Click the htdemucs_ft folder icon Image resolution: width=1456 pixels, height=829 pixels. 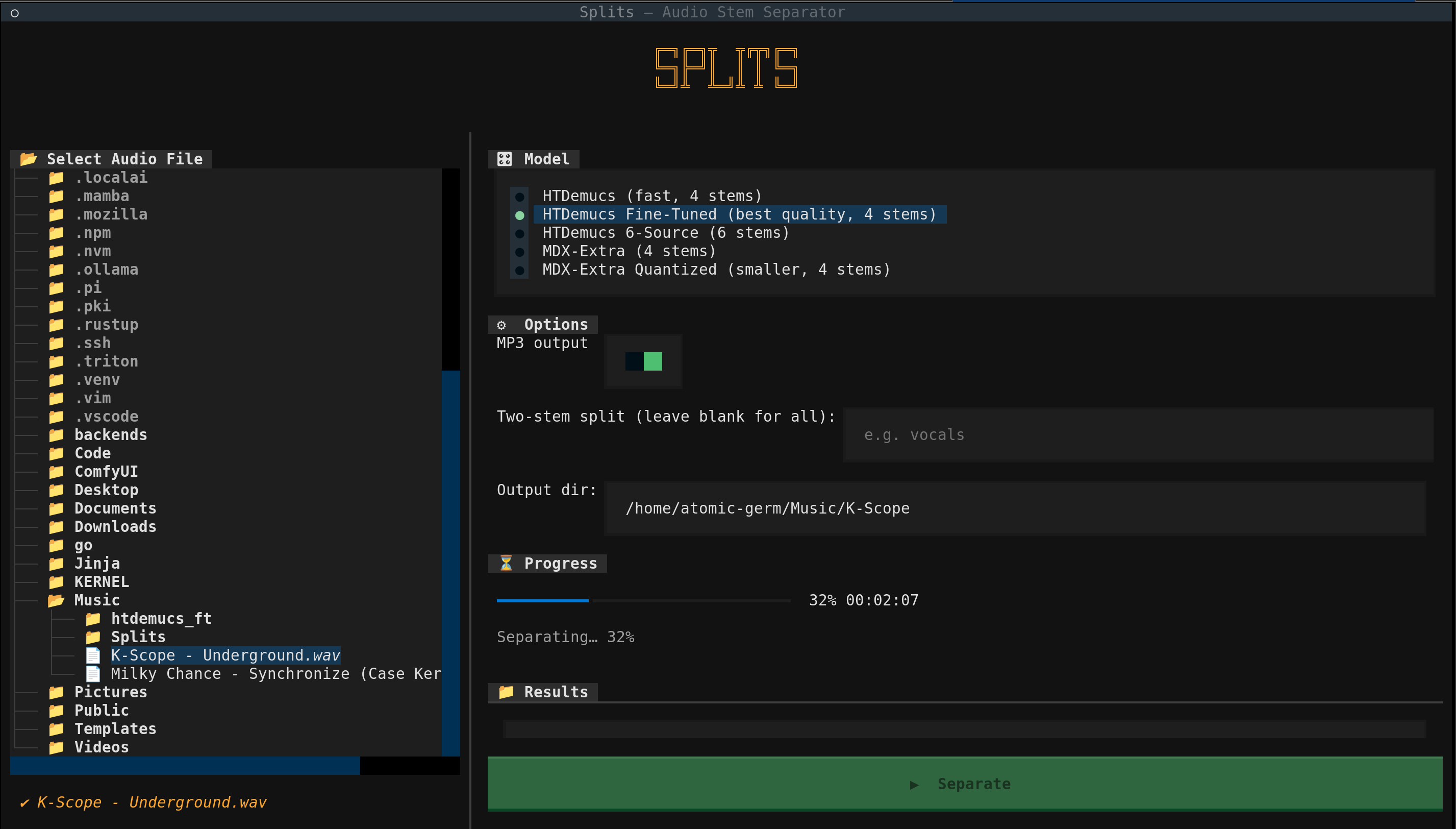tap(93, 619)
